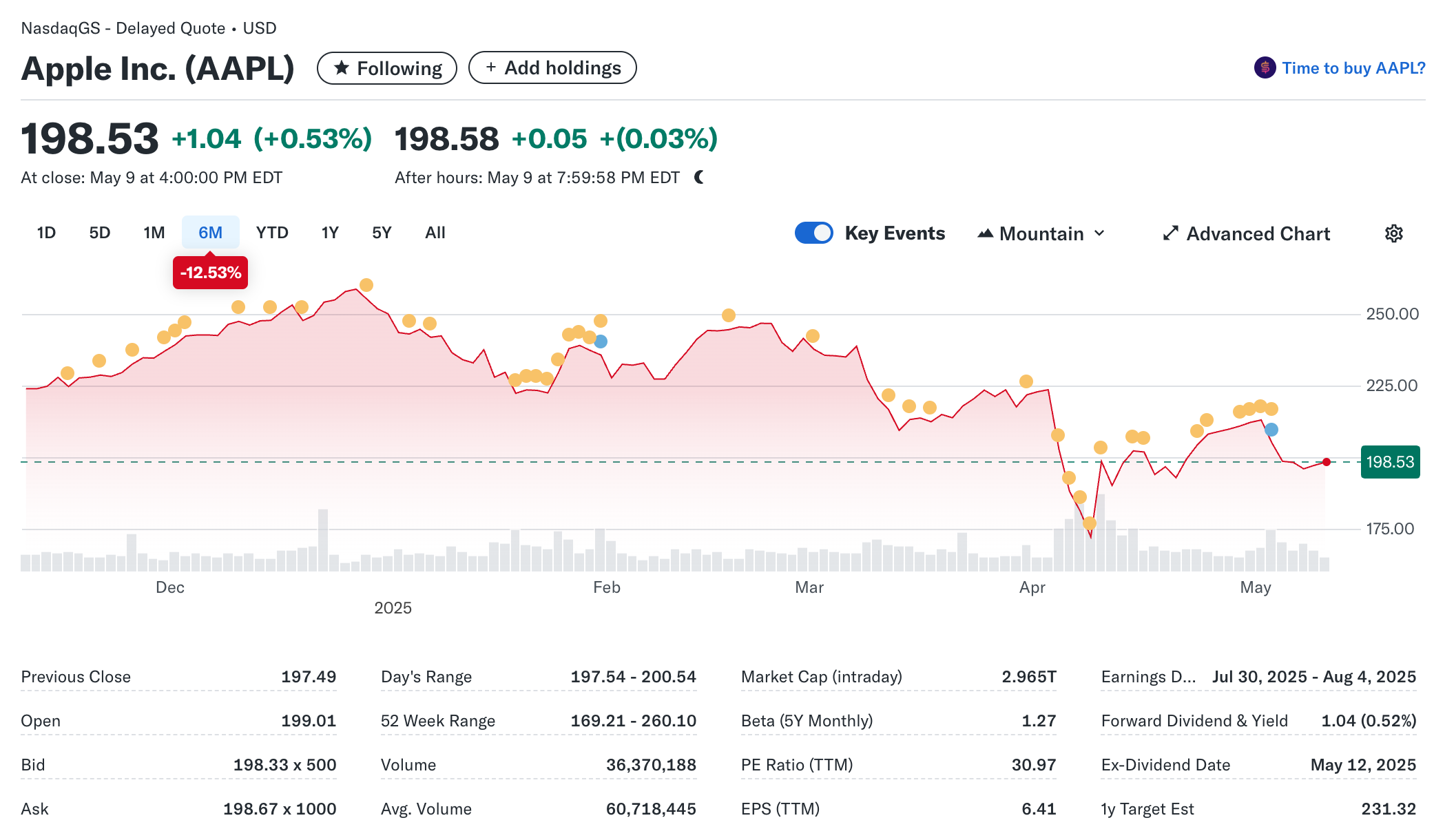Click the Add holdings button

[x=552, y=67]
